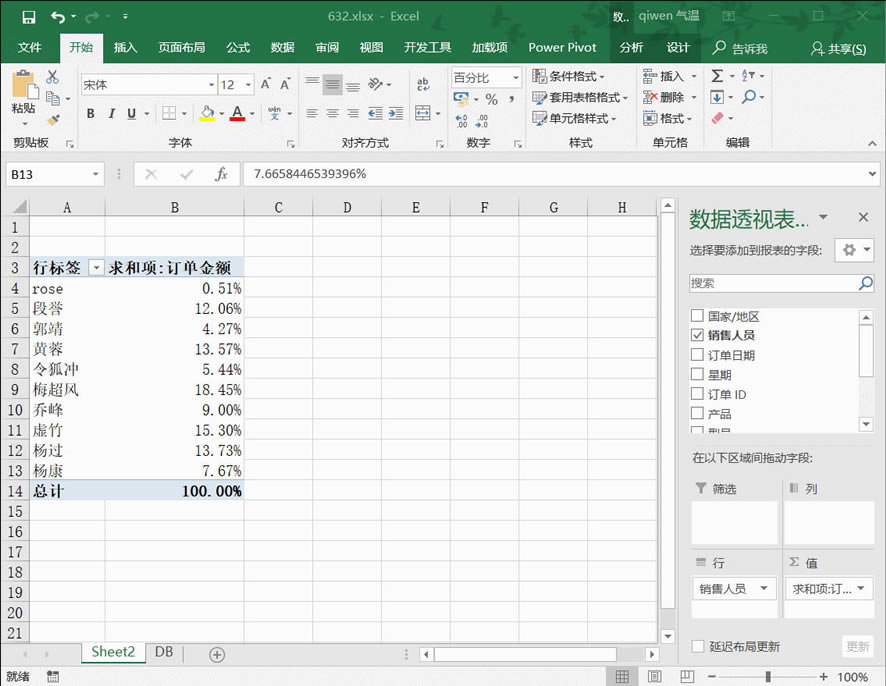The image size is (886, 686).
Task: Uncheck the 销售人员 field checkbox
Action: [697, 335]
